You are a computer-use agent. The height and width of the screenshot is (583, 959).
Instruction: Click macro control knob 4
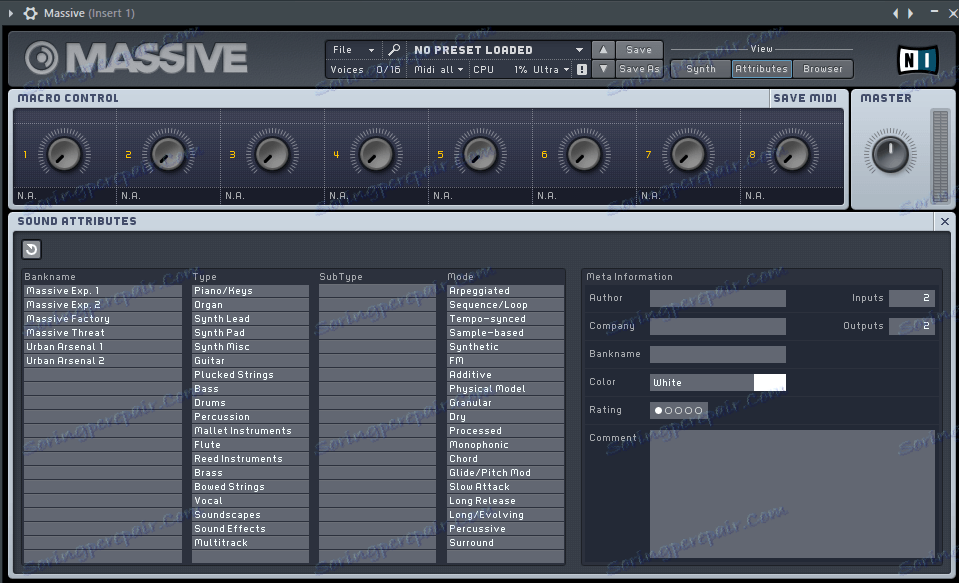(x=376, y=154)
